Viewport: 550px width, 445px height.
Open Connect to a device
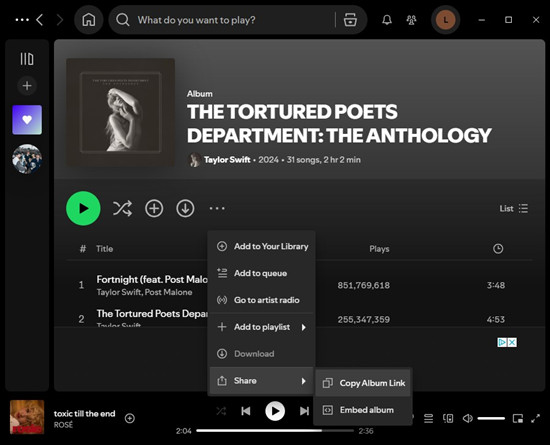point(448,418)
